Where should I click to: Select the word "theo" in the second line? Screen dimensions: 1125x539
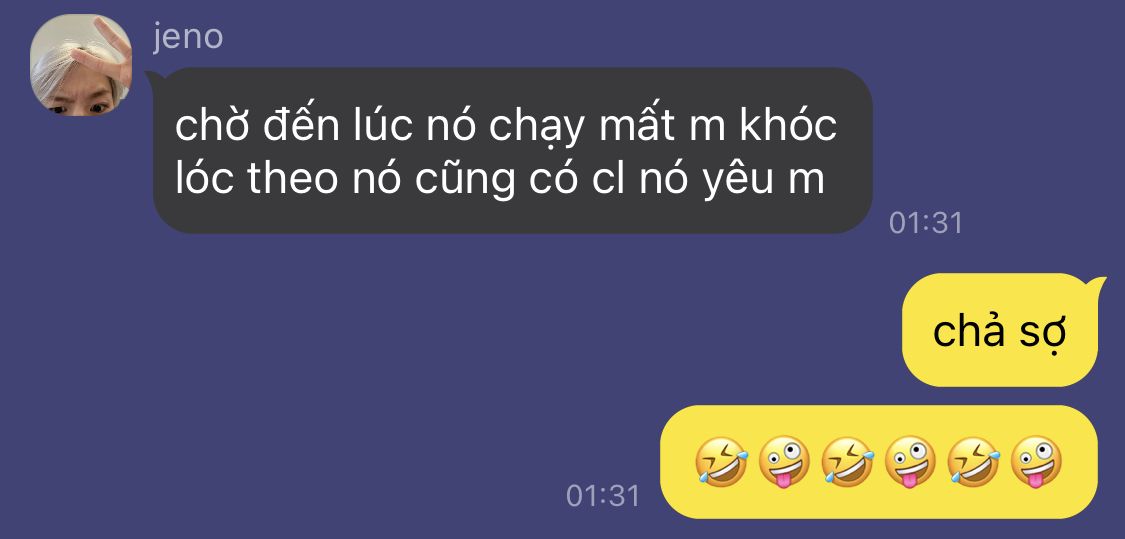click(x=293, y=179)
